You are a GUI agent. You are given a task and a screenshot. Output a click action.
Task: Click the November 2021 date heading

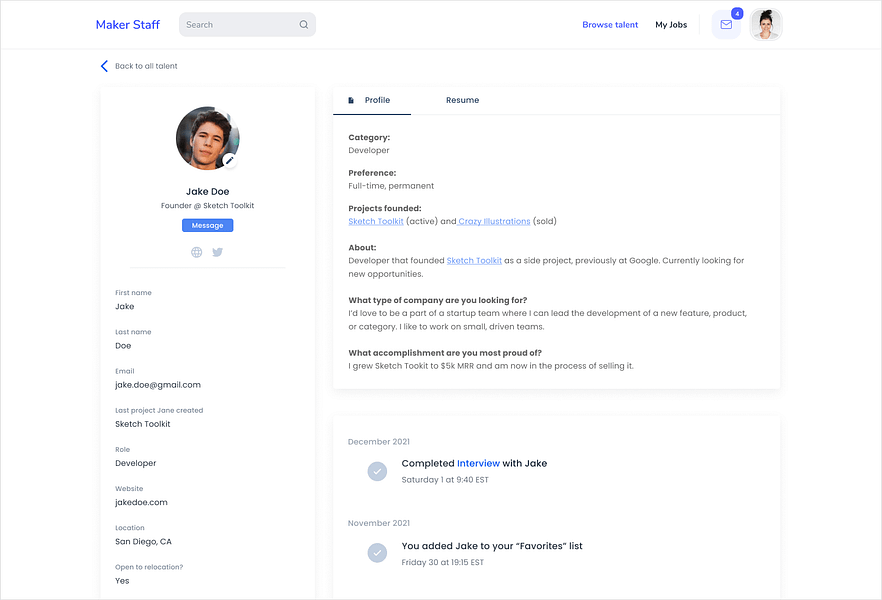point(379,523)
